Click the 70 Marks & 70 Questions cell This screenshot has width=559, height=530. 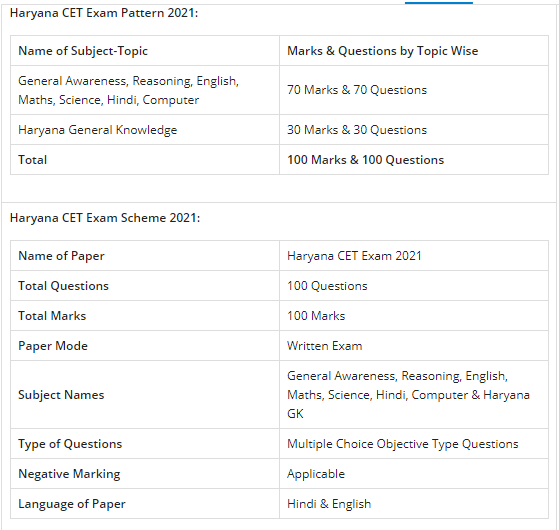414,90
